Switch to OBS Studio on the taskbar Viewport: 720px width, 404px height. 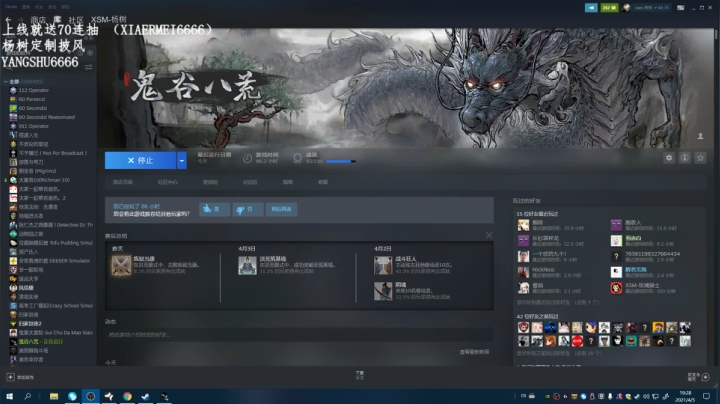90,396
